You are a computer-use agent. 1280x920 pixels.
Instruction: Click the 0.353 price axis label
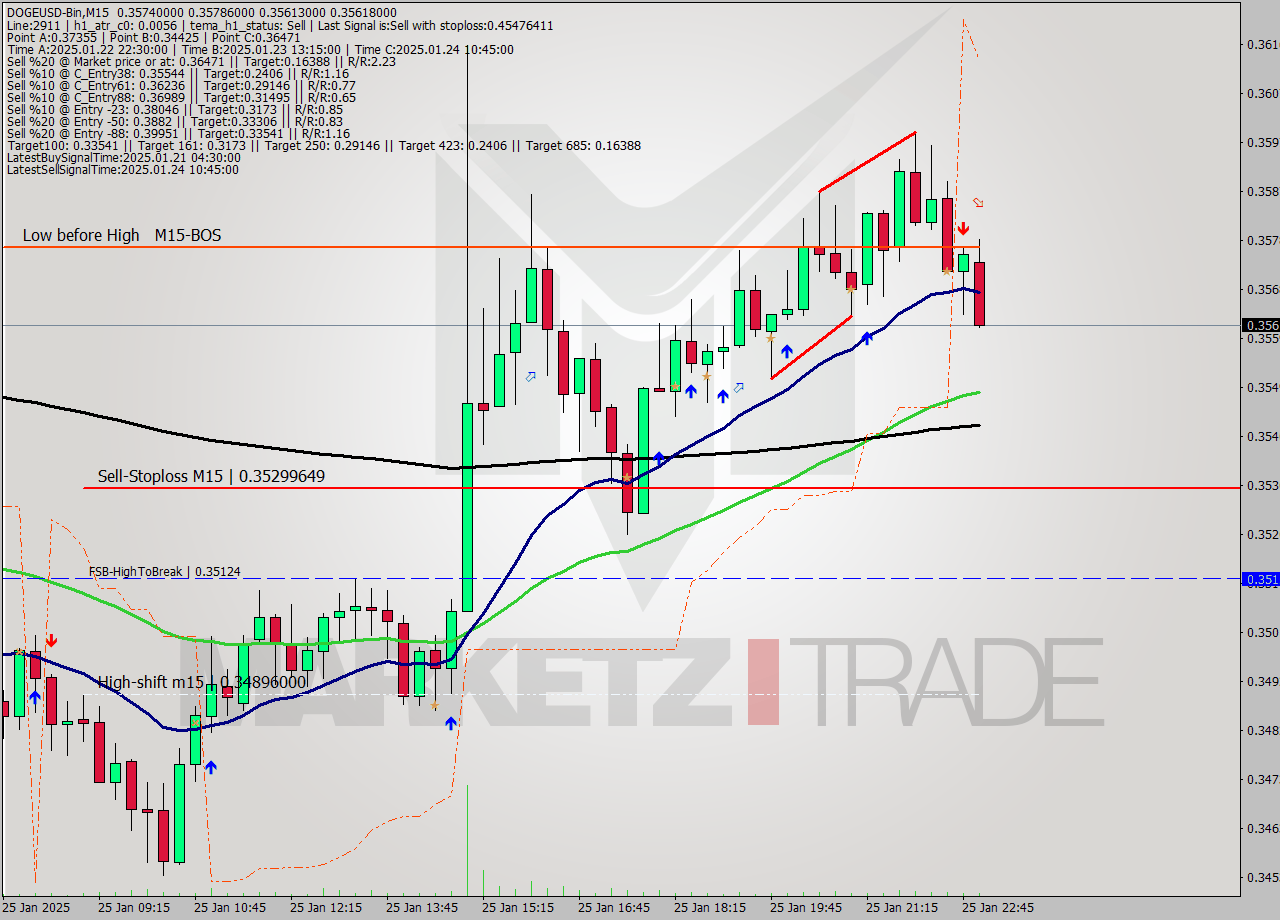tap(1262, 485)
